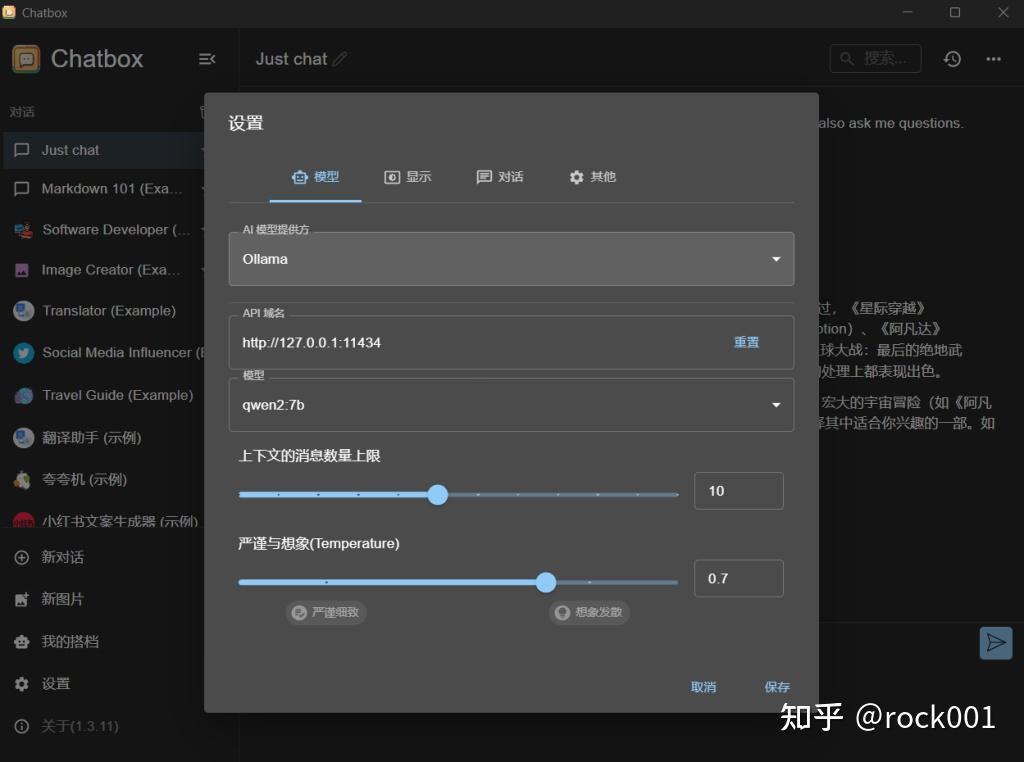Save settings with the 保存 button
1024x762 pixels.
coord(777,687)
